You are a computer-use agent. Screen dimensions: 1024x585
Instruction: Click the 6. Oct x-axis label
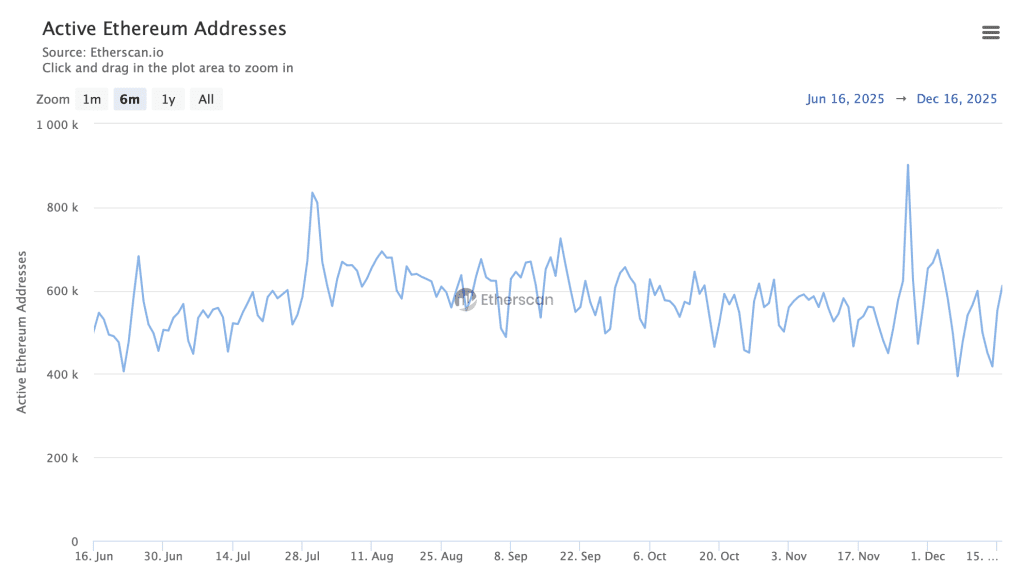coord(650,556)
